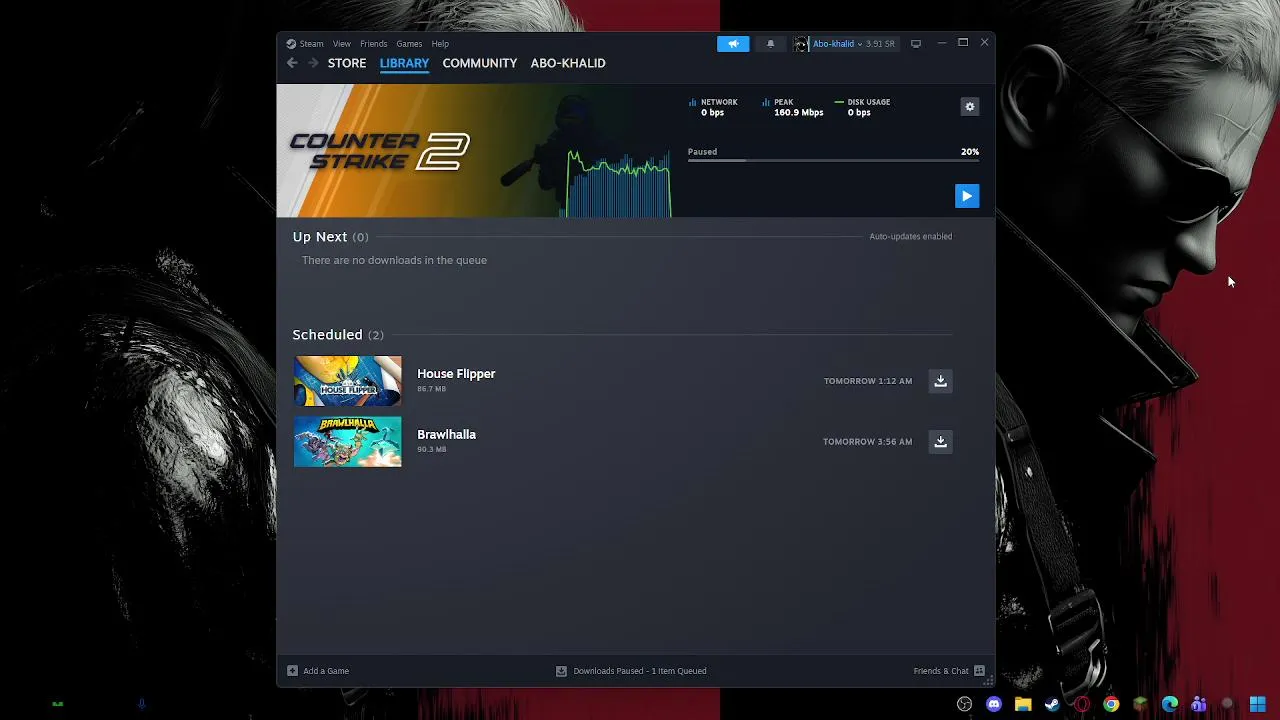
Task: Open the View menu
Action: tap(341, 44)
